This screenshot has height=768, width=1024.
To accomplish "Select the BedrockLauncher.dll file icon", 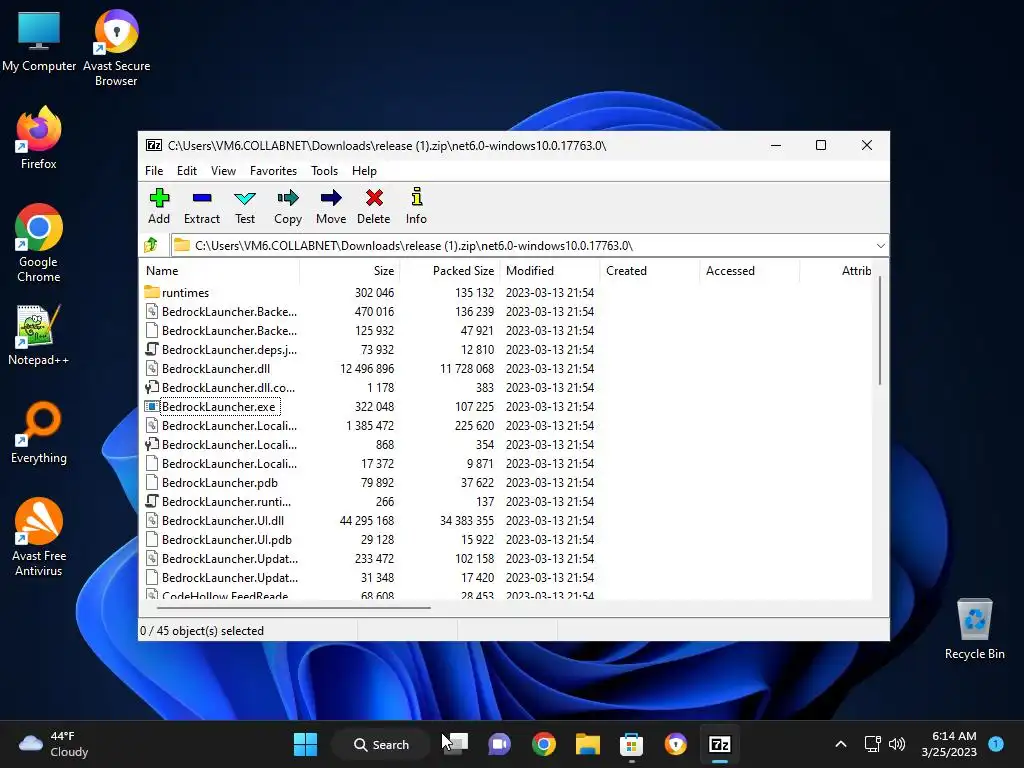I will [x=152, y=368].
